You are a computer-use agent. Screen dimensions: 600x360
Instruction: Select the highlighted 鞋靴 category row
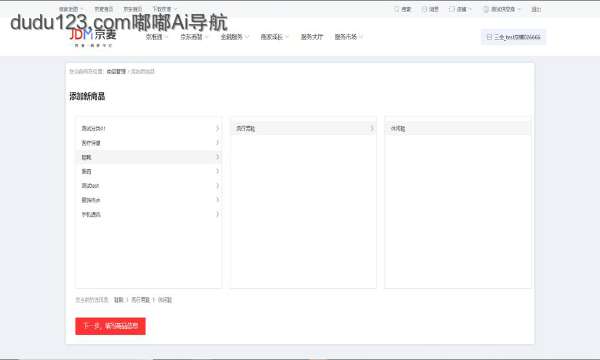149,157
